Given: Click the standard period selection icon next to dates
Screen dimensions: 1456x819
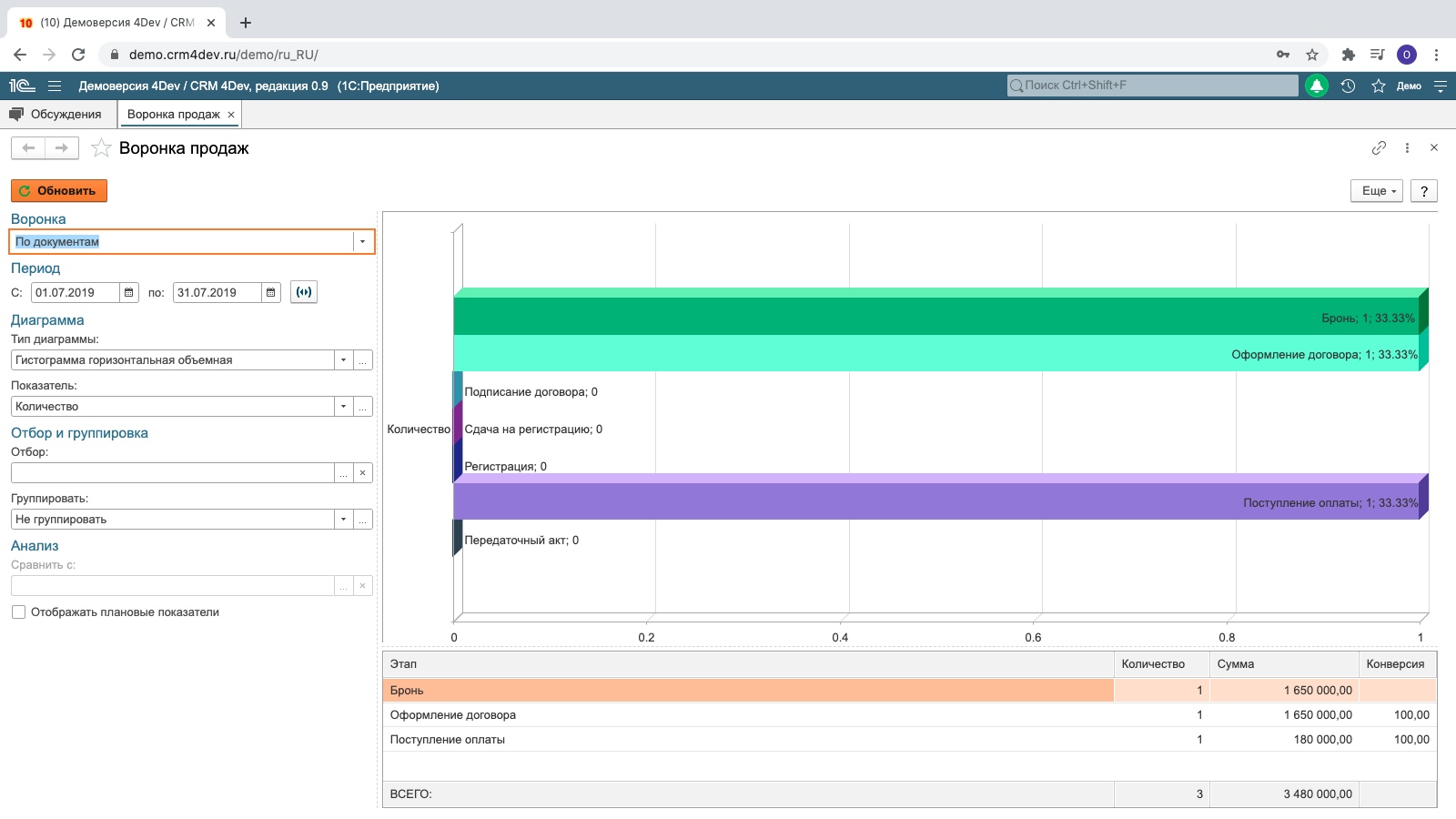Looking at the screenshot, I should (305, 291).
